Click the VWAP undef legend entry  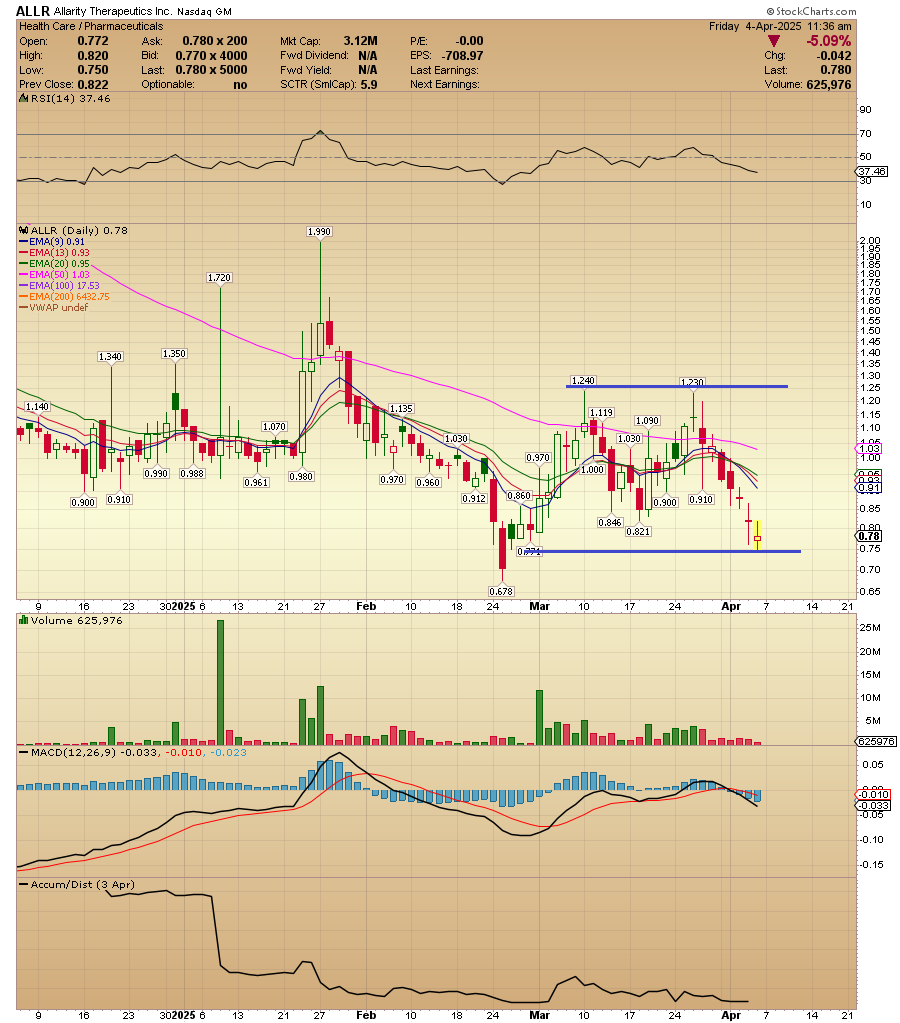coord(54,307)
